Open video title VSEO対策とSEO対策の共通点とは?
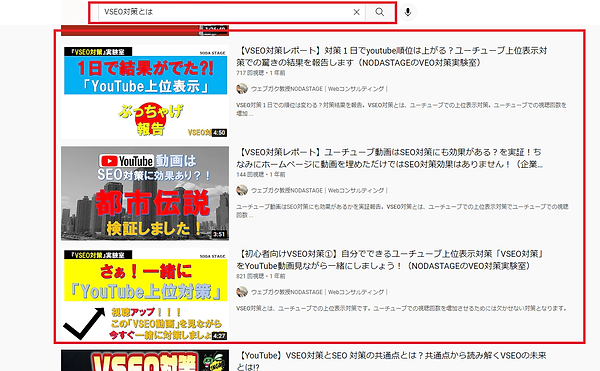 (x=391, y=361)
